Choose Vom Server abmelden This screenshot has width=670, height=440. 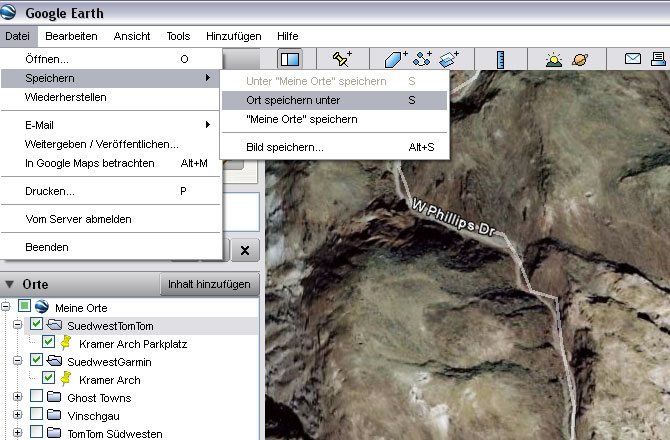pos(111,219)
